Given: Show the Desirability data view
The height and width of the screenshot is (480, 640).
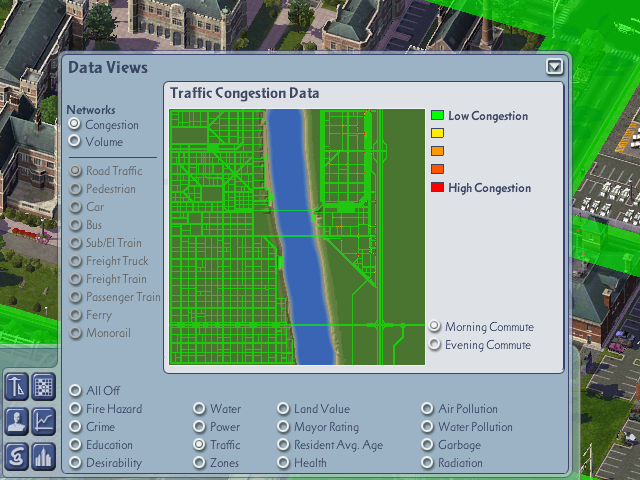Looking at the screenshot, I should point(75,462).
